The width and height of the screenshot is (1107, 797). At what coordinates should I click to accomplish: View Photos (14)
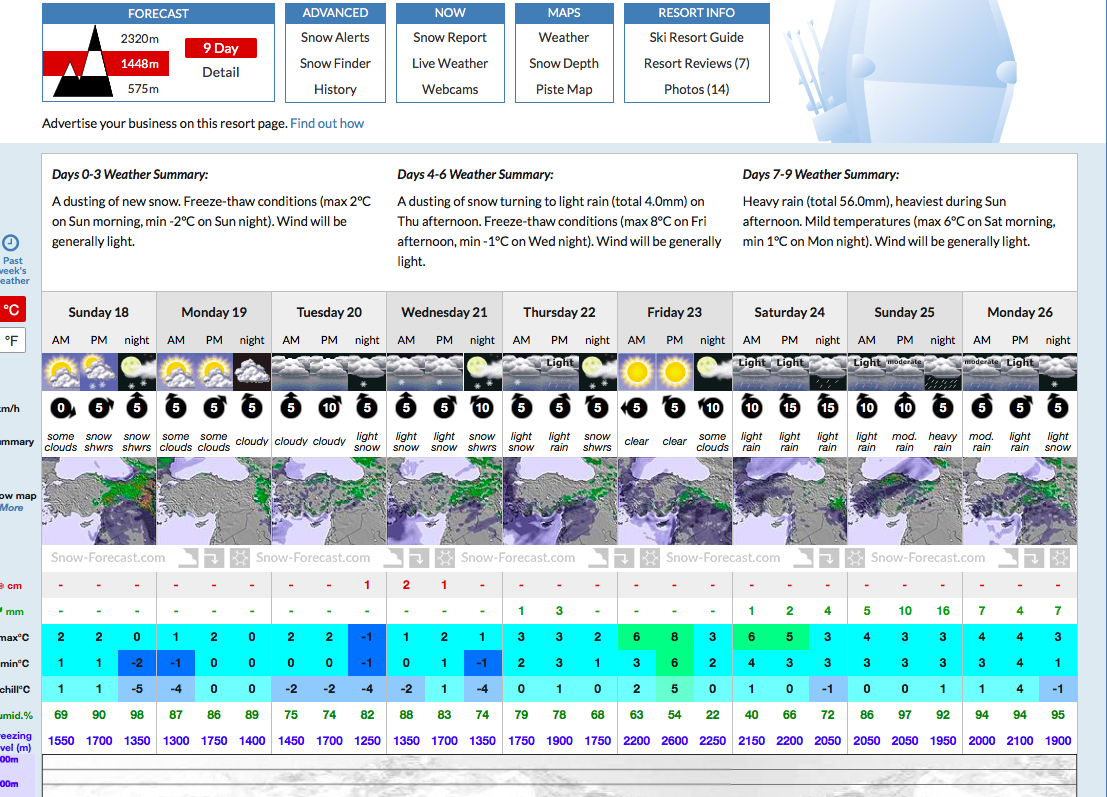click(697, 90)
